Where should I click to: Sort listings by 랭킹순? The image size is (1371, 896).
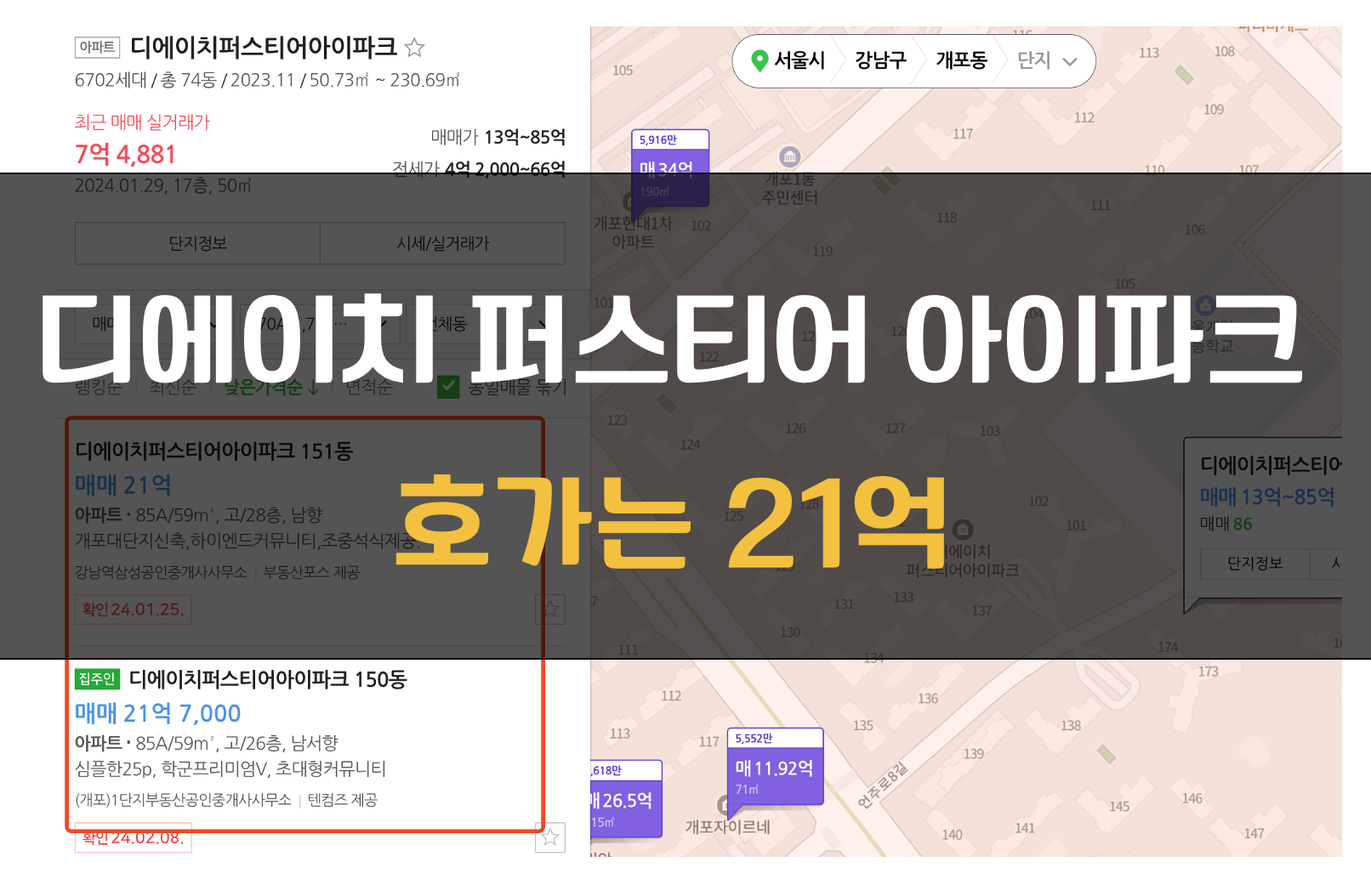pos(99,388)
